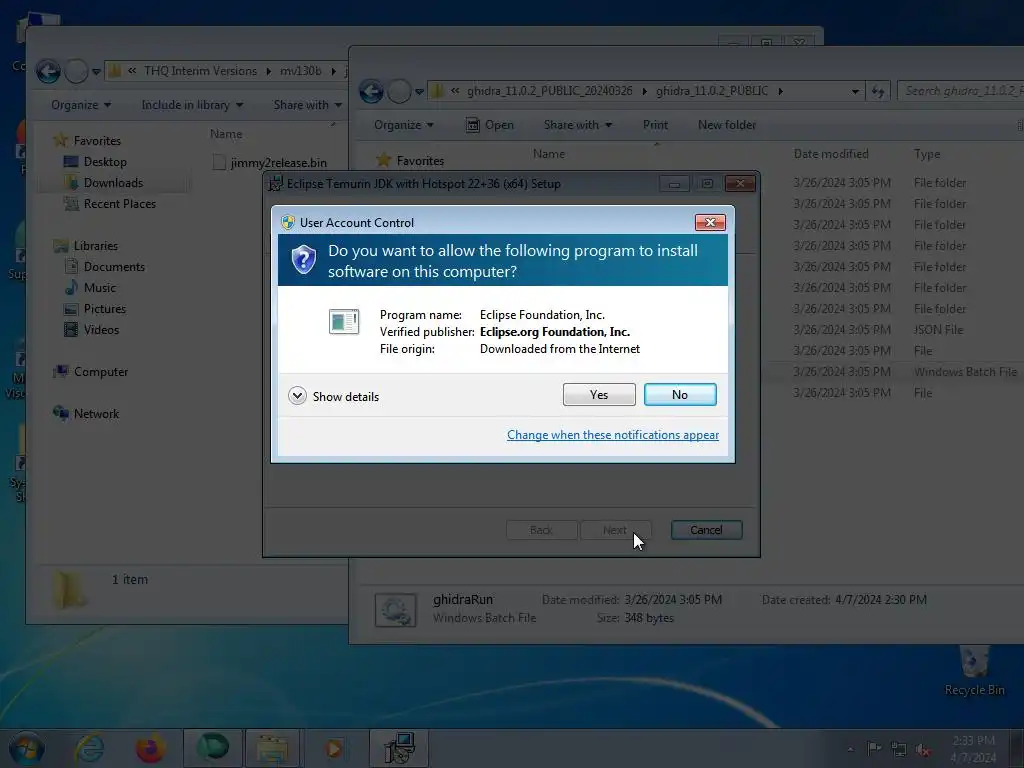
Task: Click Back in Temurin JDK Setup
Action: tap(541, 530)
